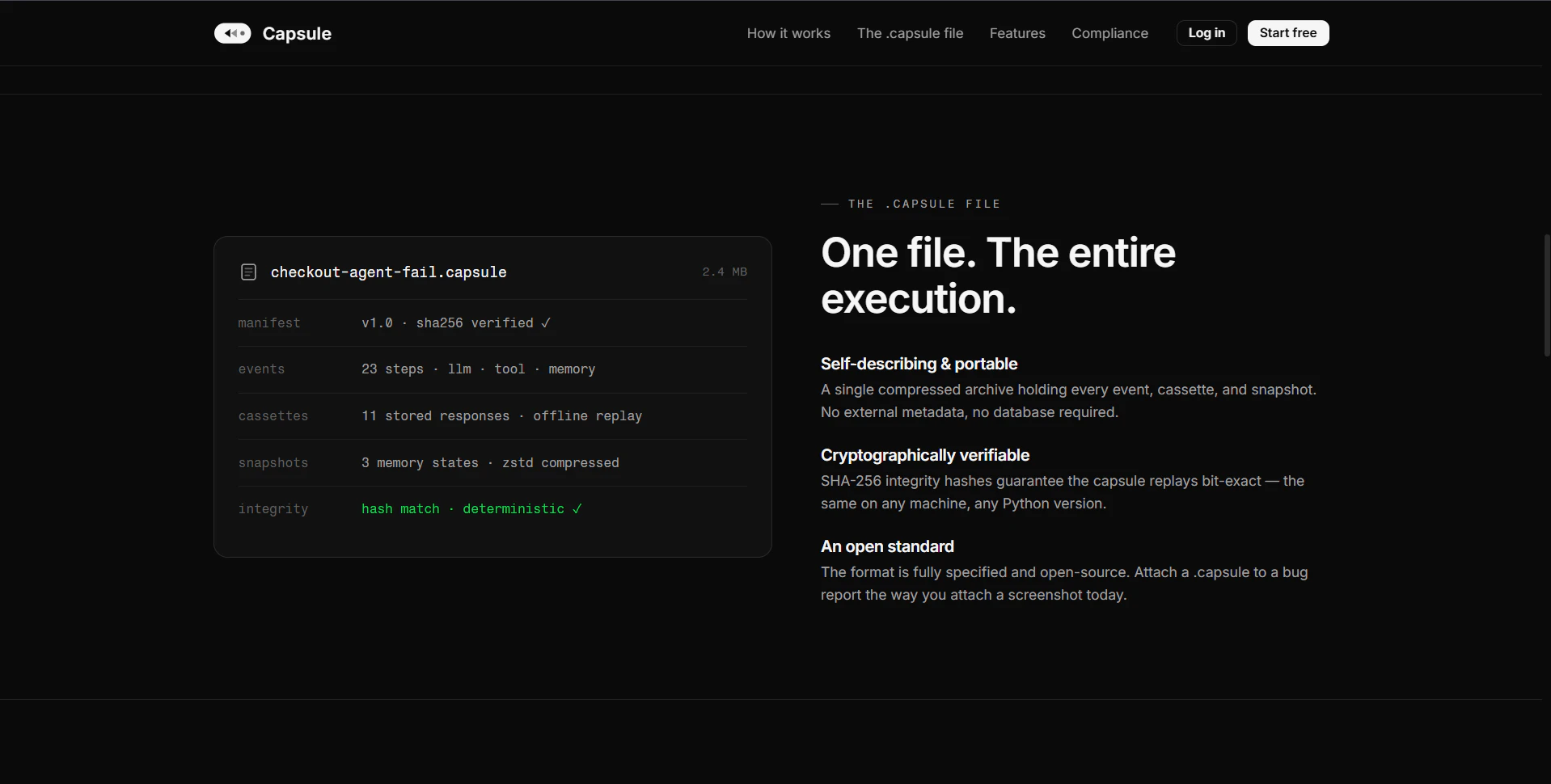
Task: Open the How it works section
Action: point(788,33)
